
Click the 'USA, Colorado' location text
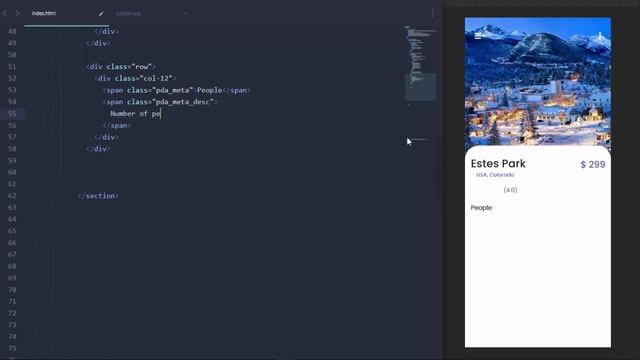495,175
